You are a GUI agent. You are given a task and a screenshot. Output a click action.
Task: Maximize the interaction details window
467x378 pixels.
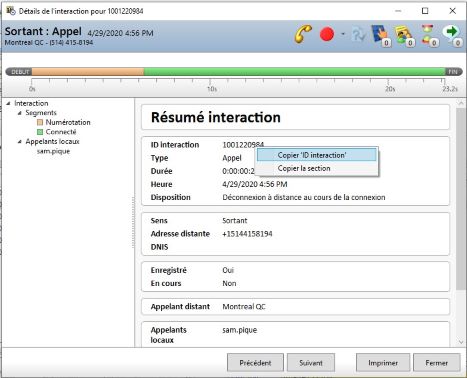425,11
